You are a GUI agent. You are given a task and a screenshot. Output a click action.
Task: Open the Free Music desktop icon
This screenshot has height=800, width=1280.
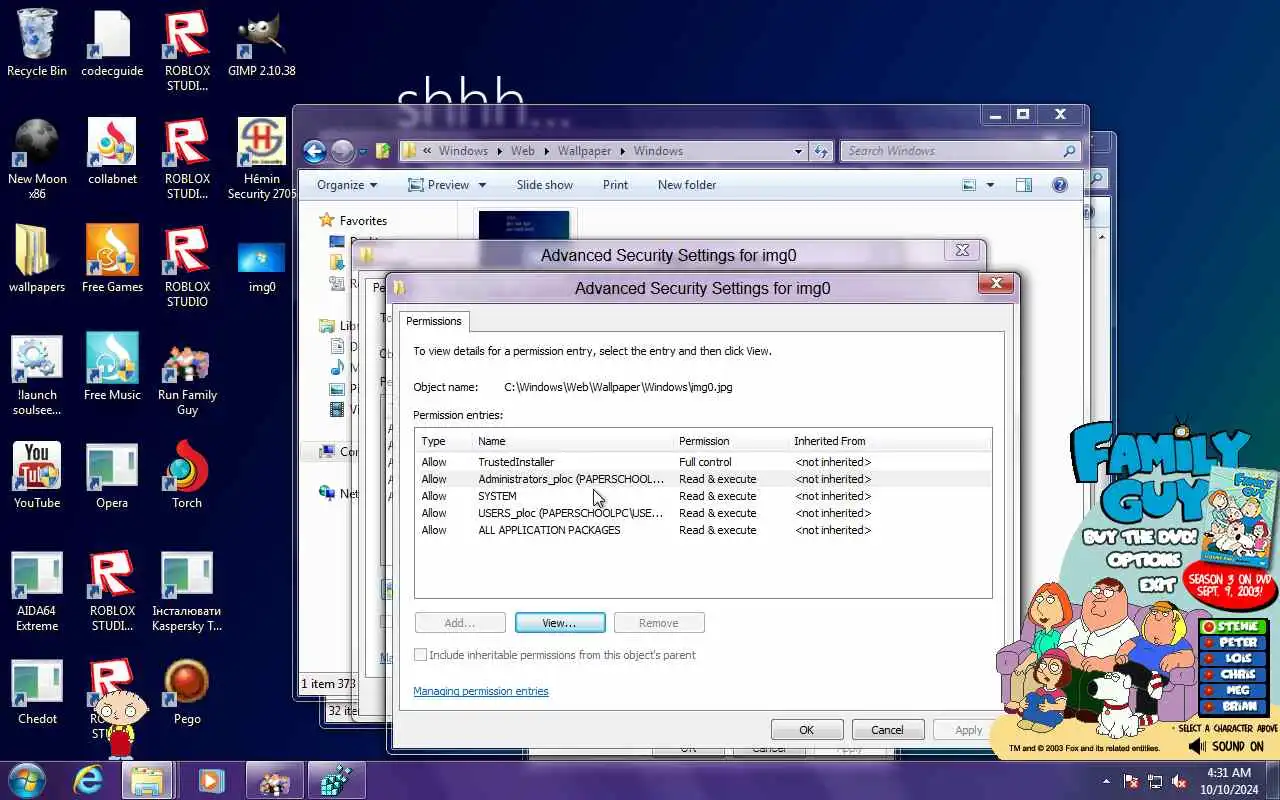coord(112,368)
